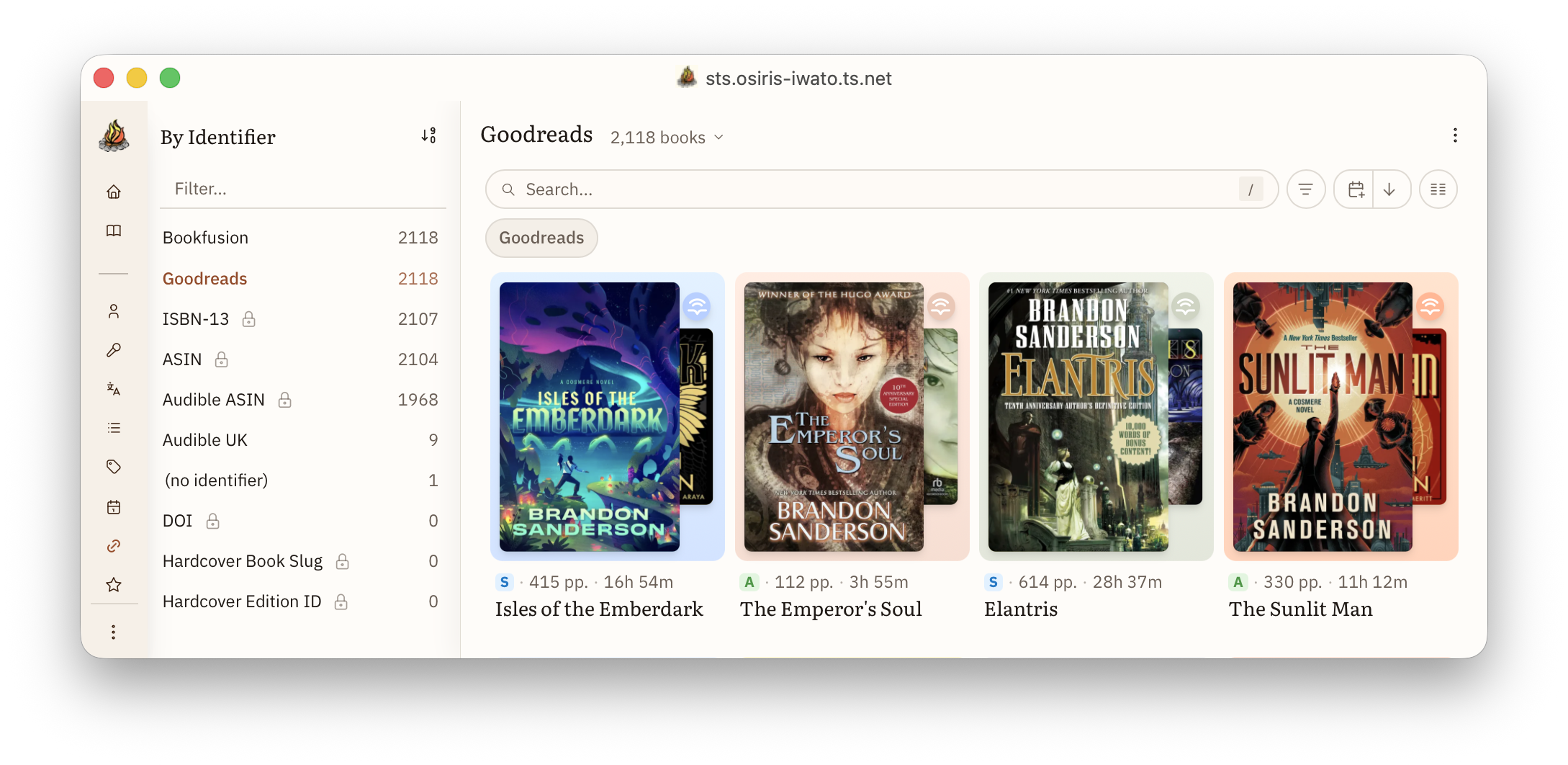This screenshot has height=765, width=1568.
Task: Open the series list icon
Action: coord(114,428)
